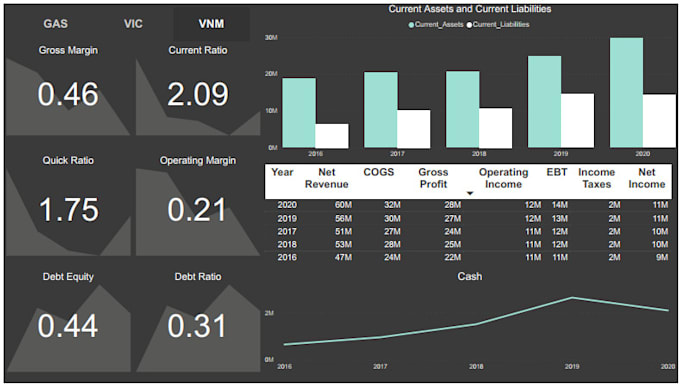Sort table by Gross Profit header

pyautogui.click(x=433, y=178)
